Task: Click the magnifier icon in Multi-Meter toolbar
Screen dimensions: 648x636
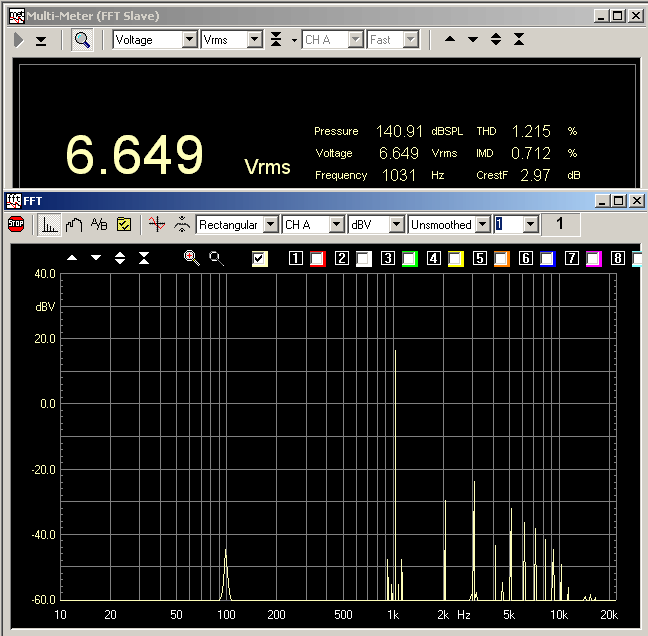Action: [82, 40]
